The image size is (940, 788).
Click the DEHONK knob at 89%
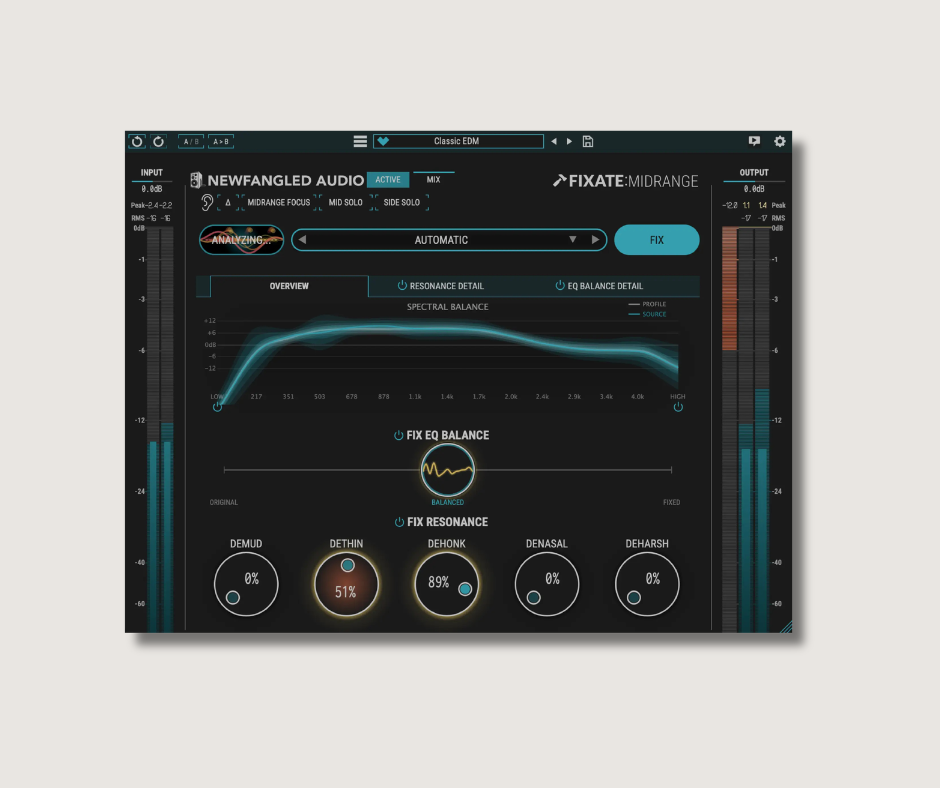(x=447, y=584)
